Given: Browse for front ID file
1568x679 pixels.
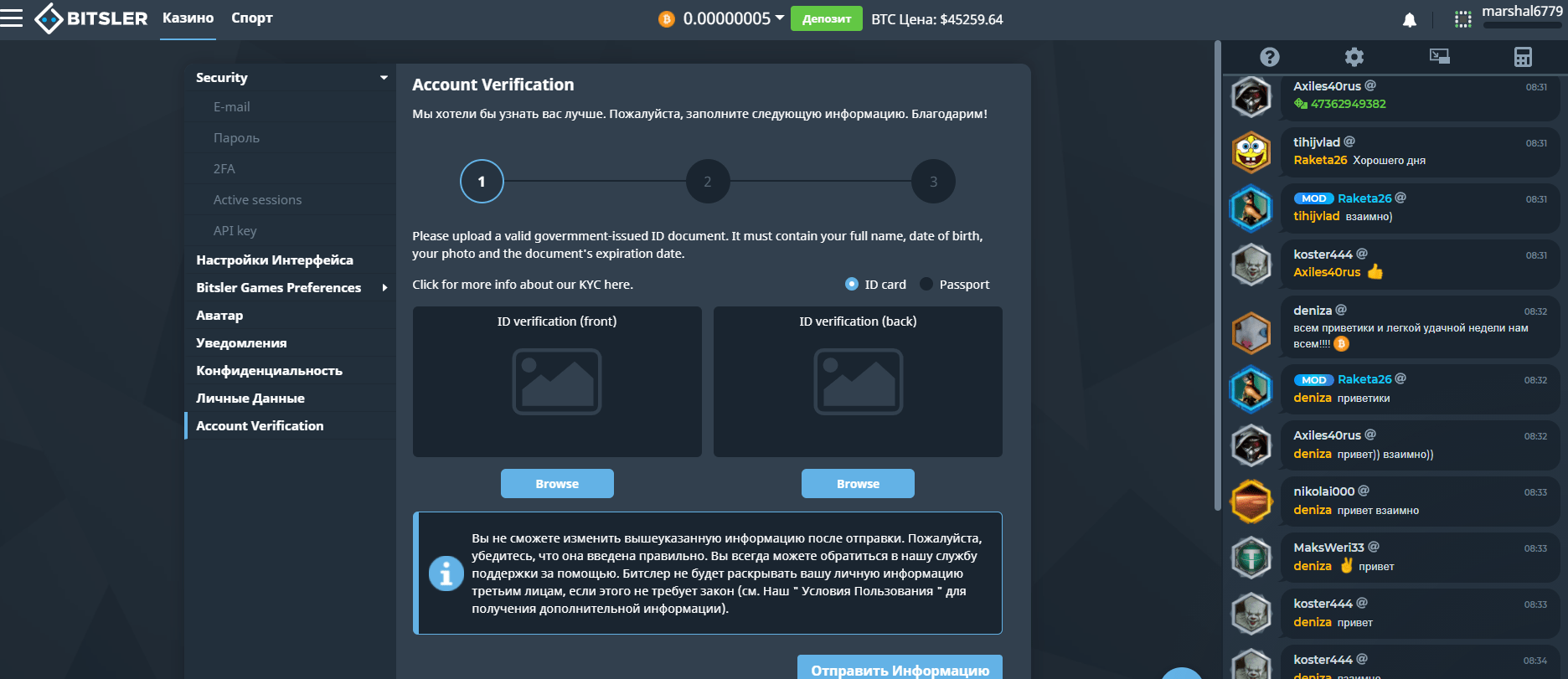Looking at the screenshot, I should [557, 484].
